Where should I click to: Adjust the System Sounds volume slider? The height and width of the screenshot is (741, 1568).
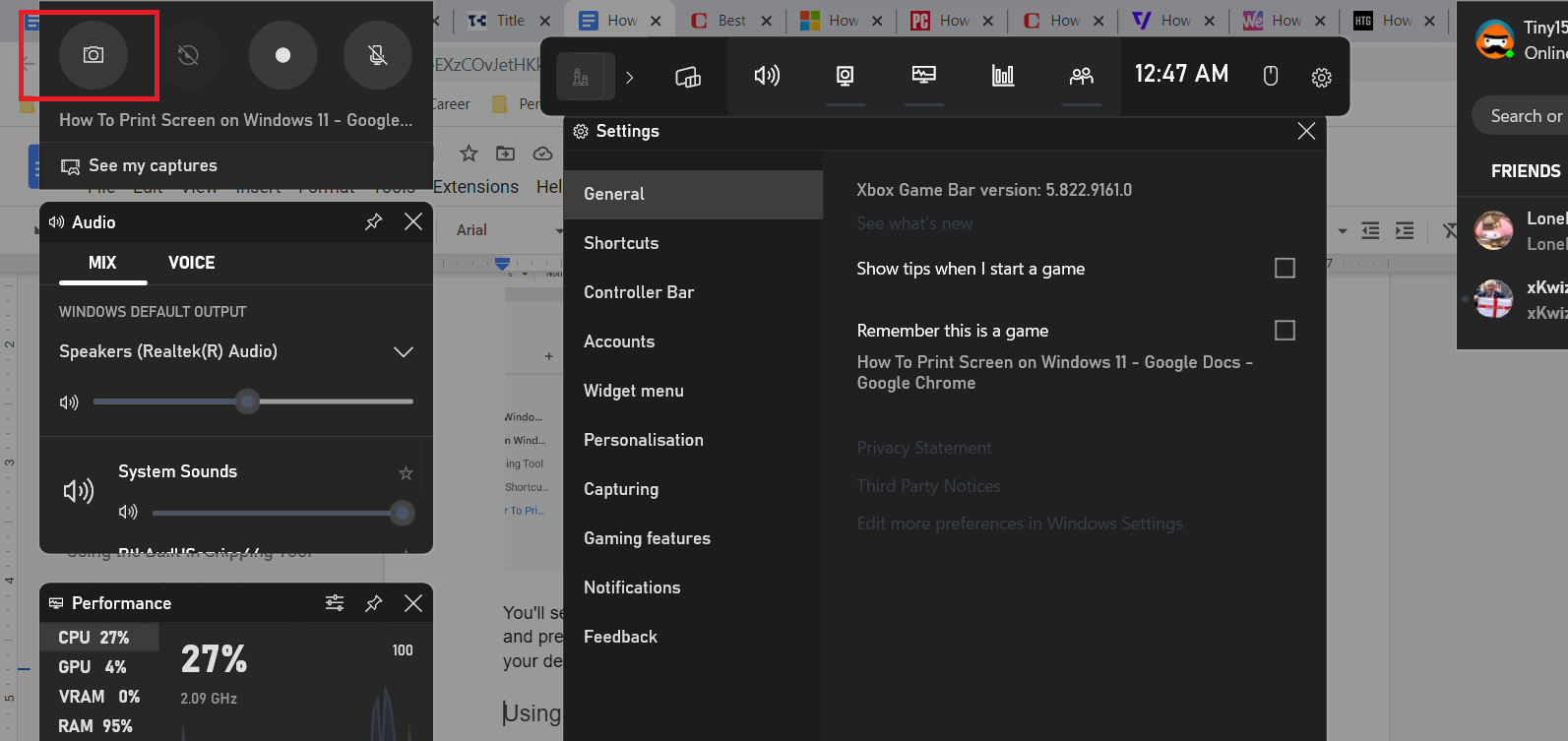[282, 513]
